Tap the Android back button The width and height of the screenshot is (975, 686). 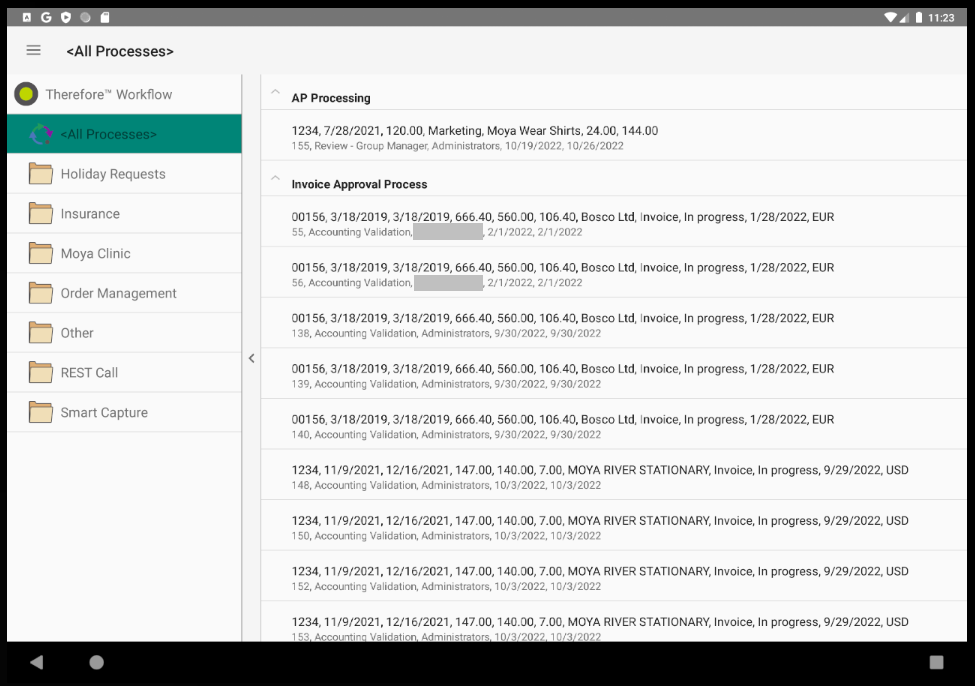tap(37, 662)
